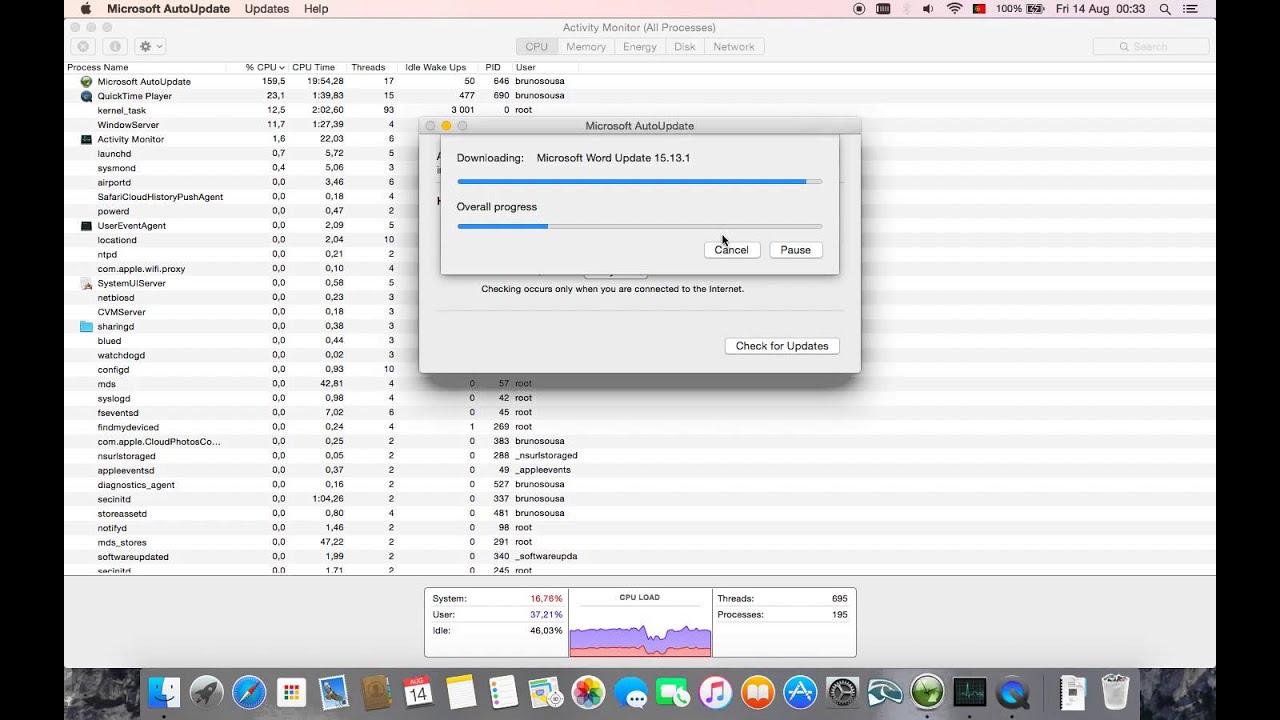Open Spotlight search in menu bar
Viewport: 1280px width, 720px height.
pos(1165,9)
